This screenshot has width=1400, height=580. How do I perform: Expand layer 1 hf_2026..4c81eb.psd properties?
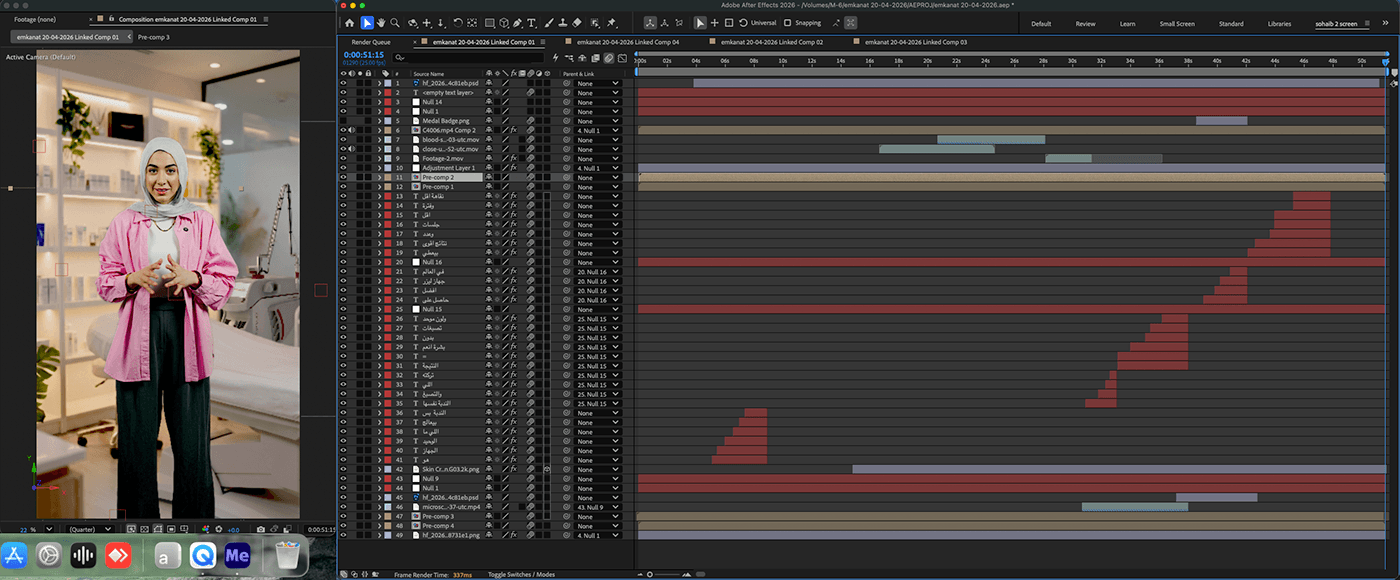click(x=379, y=83)
